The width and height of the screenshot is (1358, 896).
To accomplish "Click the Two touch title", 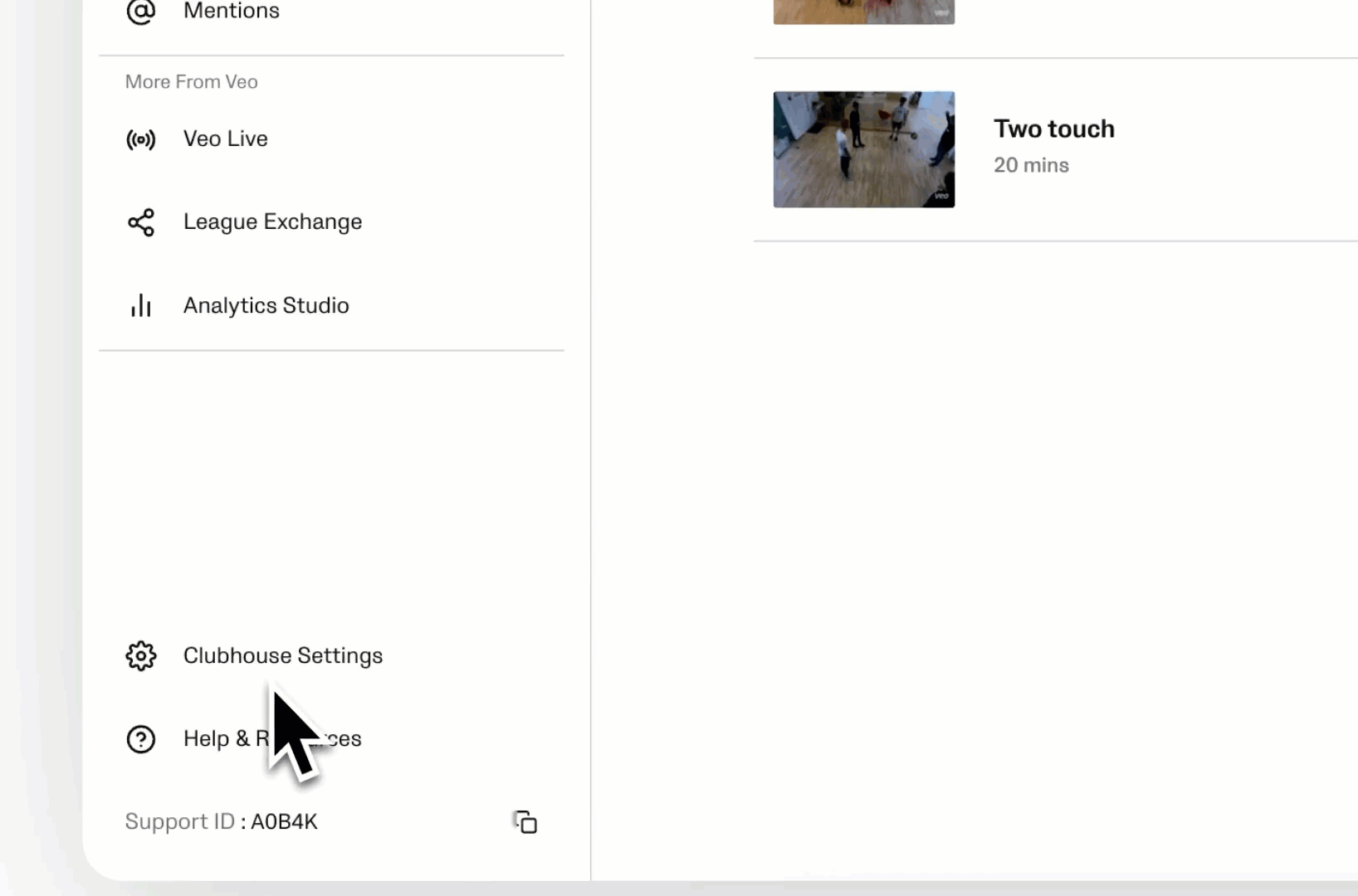I will [x=1053, y=129].
